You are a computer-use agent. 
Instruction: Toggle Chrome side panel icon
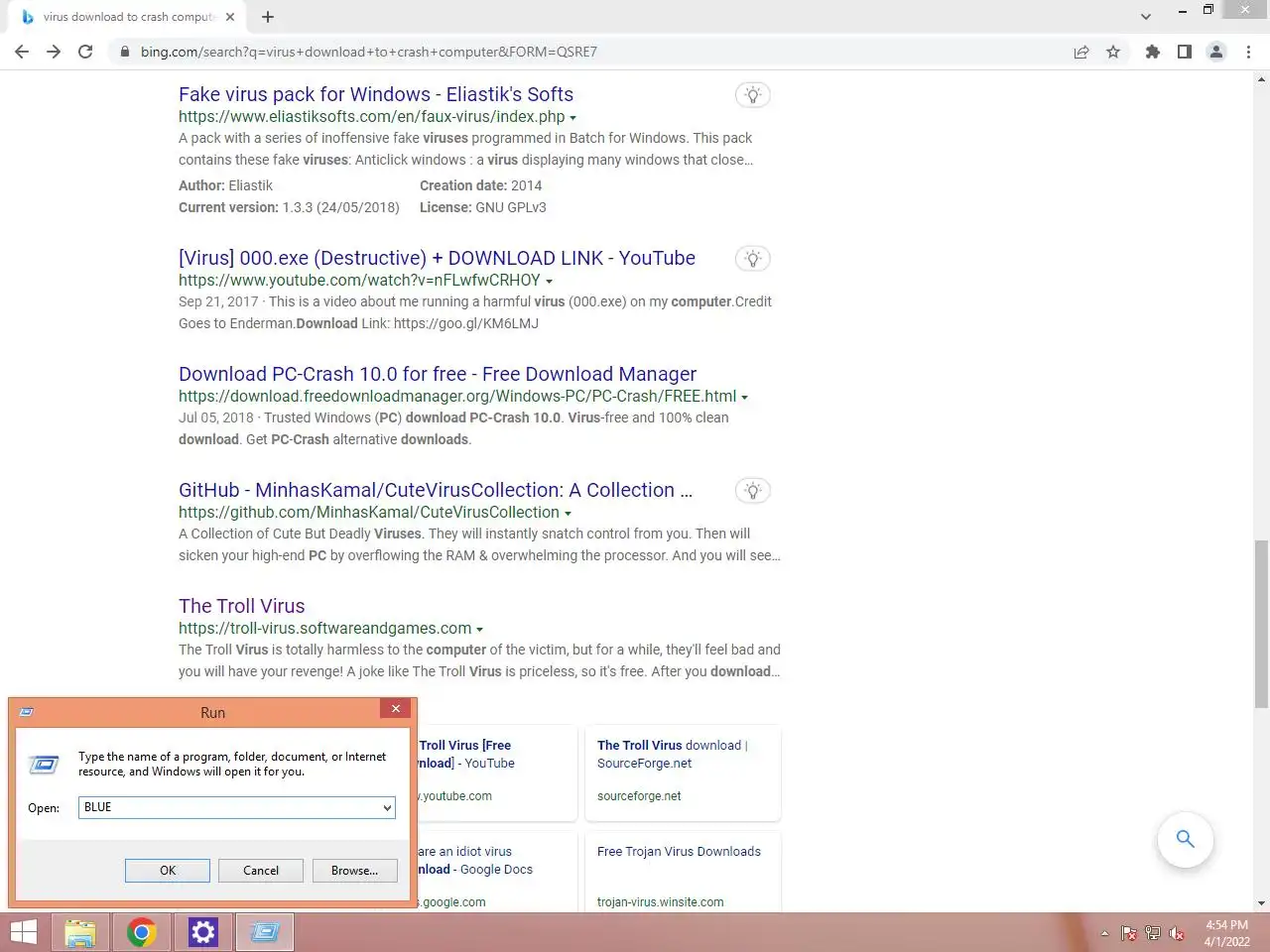(1185, 52)
